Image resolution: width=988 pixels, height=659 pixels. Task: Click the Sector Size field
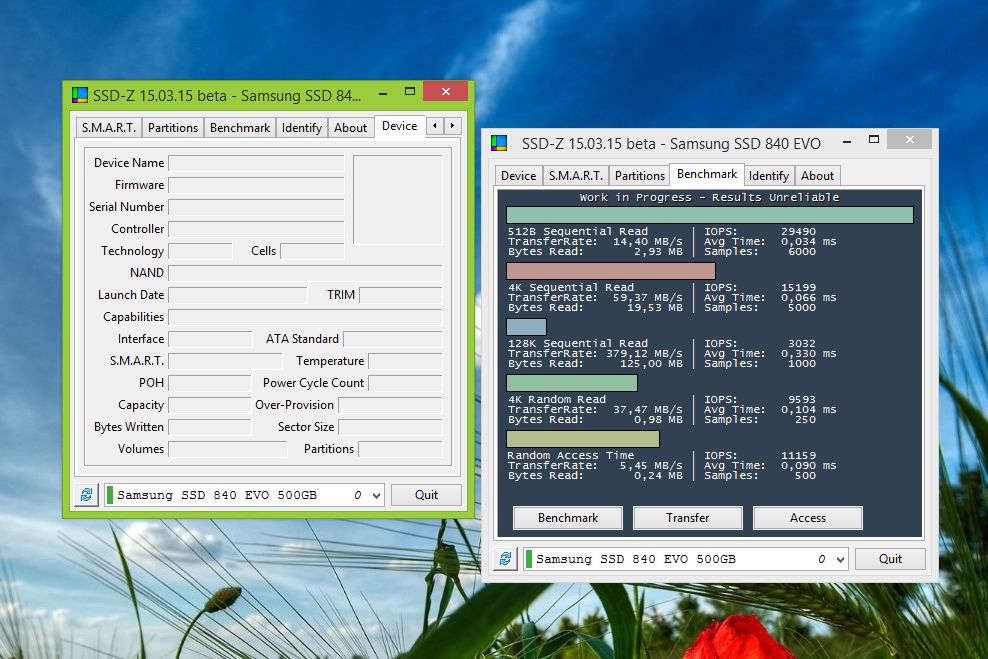pos(391,428)
